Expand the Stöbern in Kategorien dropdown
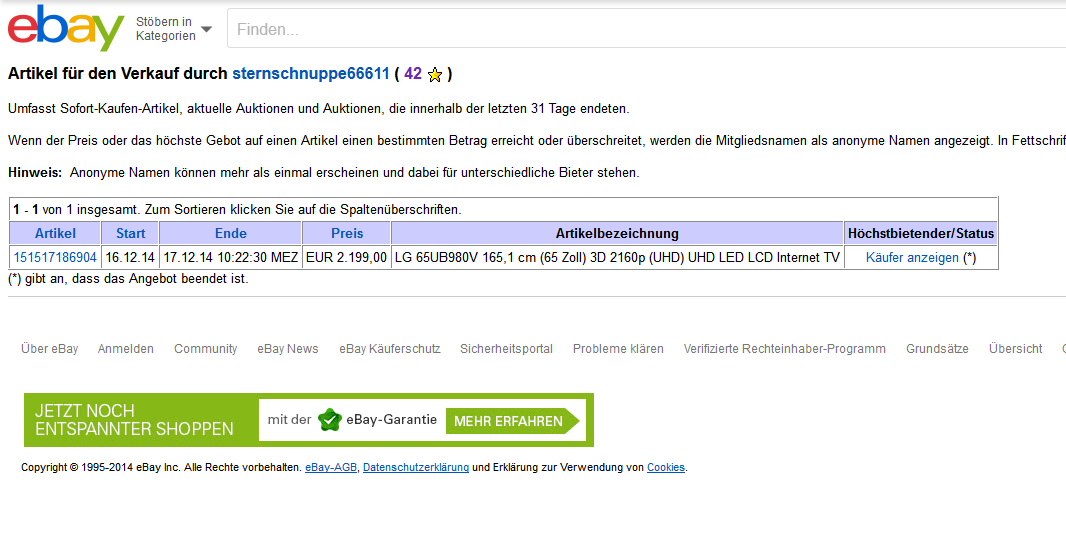The height and width of the screenshot is (553, 1066). (x=173, y=29)
